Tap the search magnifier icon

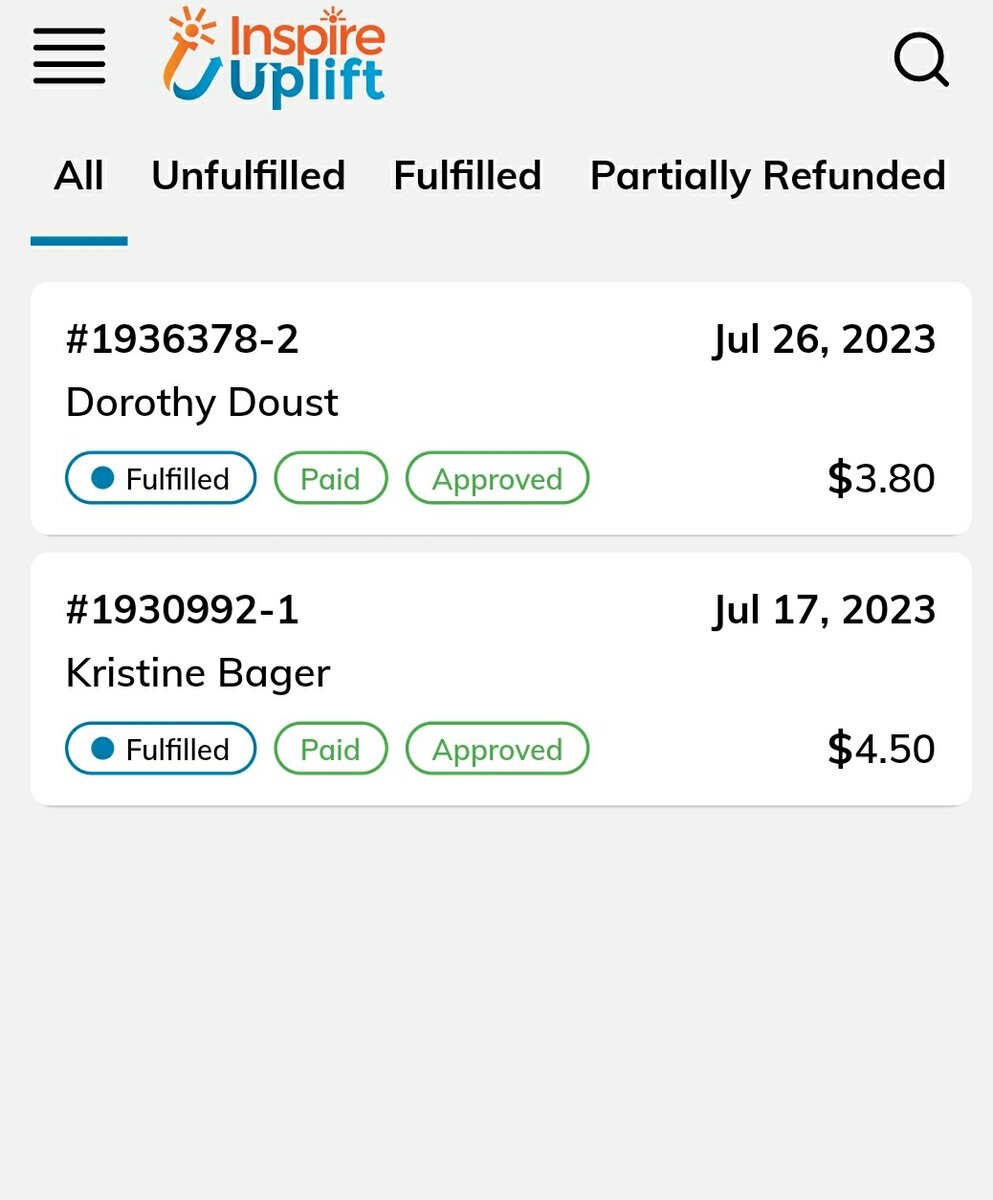coord(920,61)
